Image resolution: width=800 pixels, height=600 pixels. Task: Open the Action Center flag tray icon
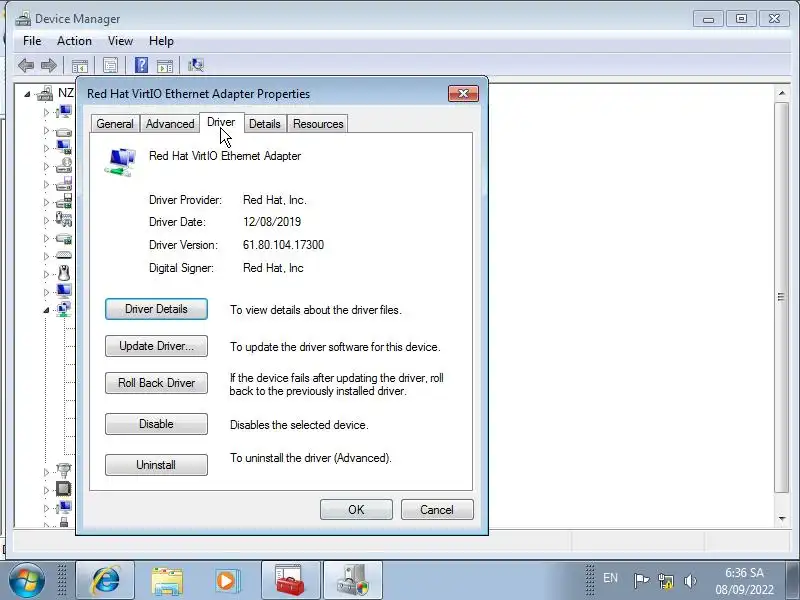click(x=641, y=580)
